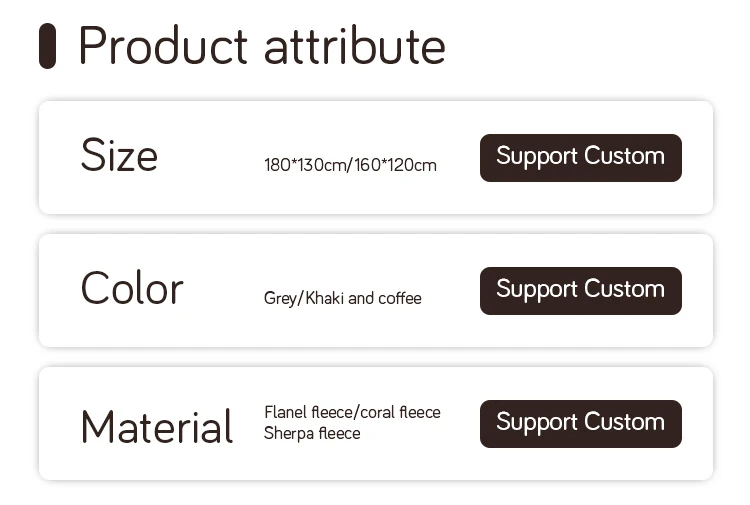Click the Support Custom button for Size
The height and width of the screenshot is (505, 750).
click(x=581, y=158)
